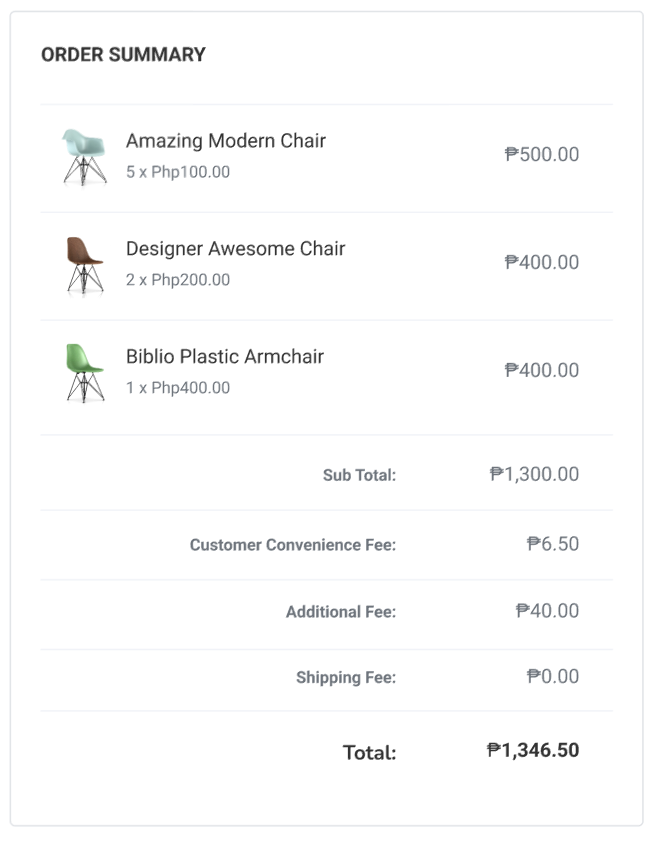
Task: Click the ₱500.00 item price
Action: (x=542, y=155)
